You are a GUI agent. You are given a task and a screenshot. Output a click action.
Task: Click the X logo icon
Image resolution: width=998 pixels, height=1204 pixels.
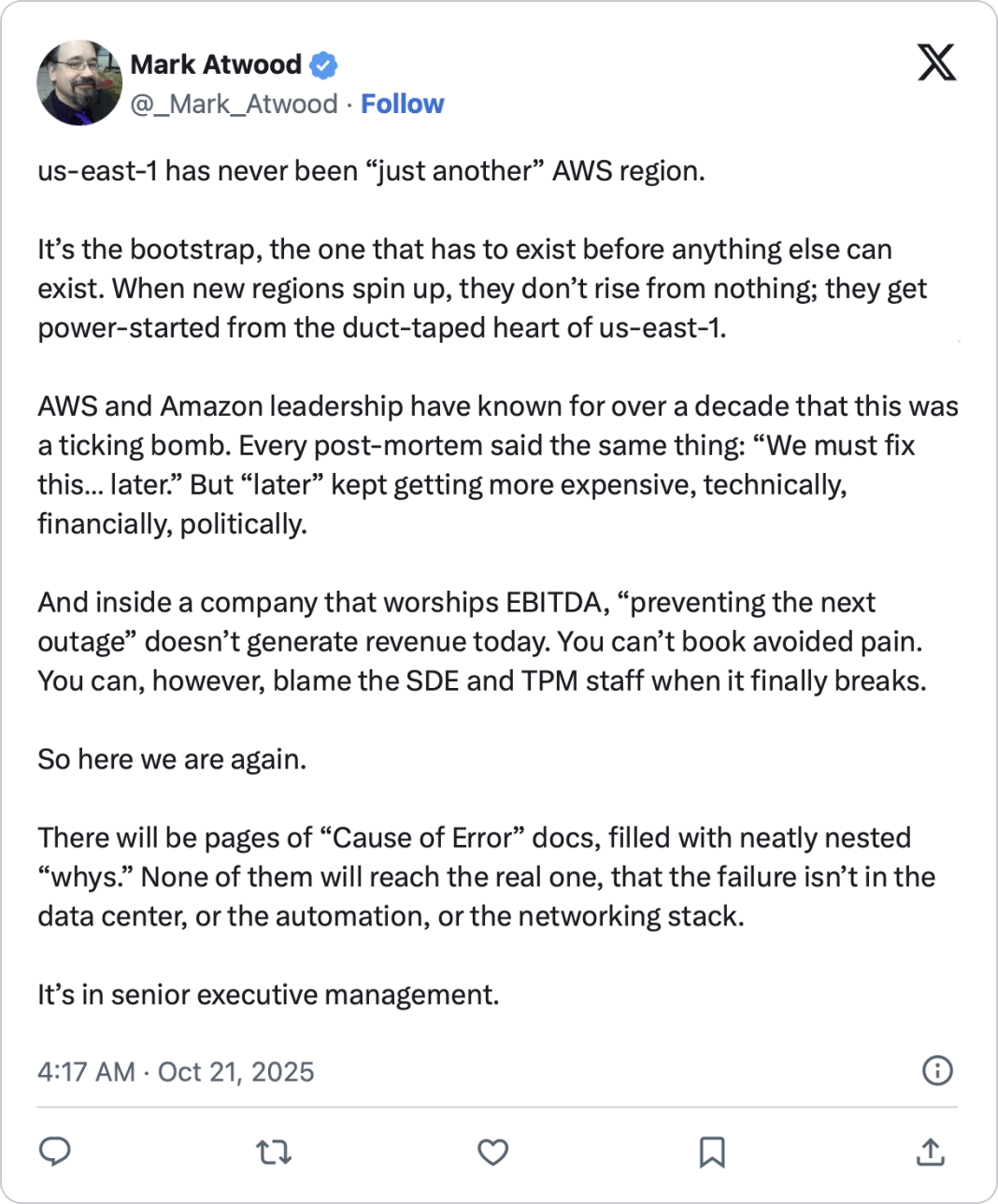(x=936, y=64)
